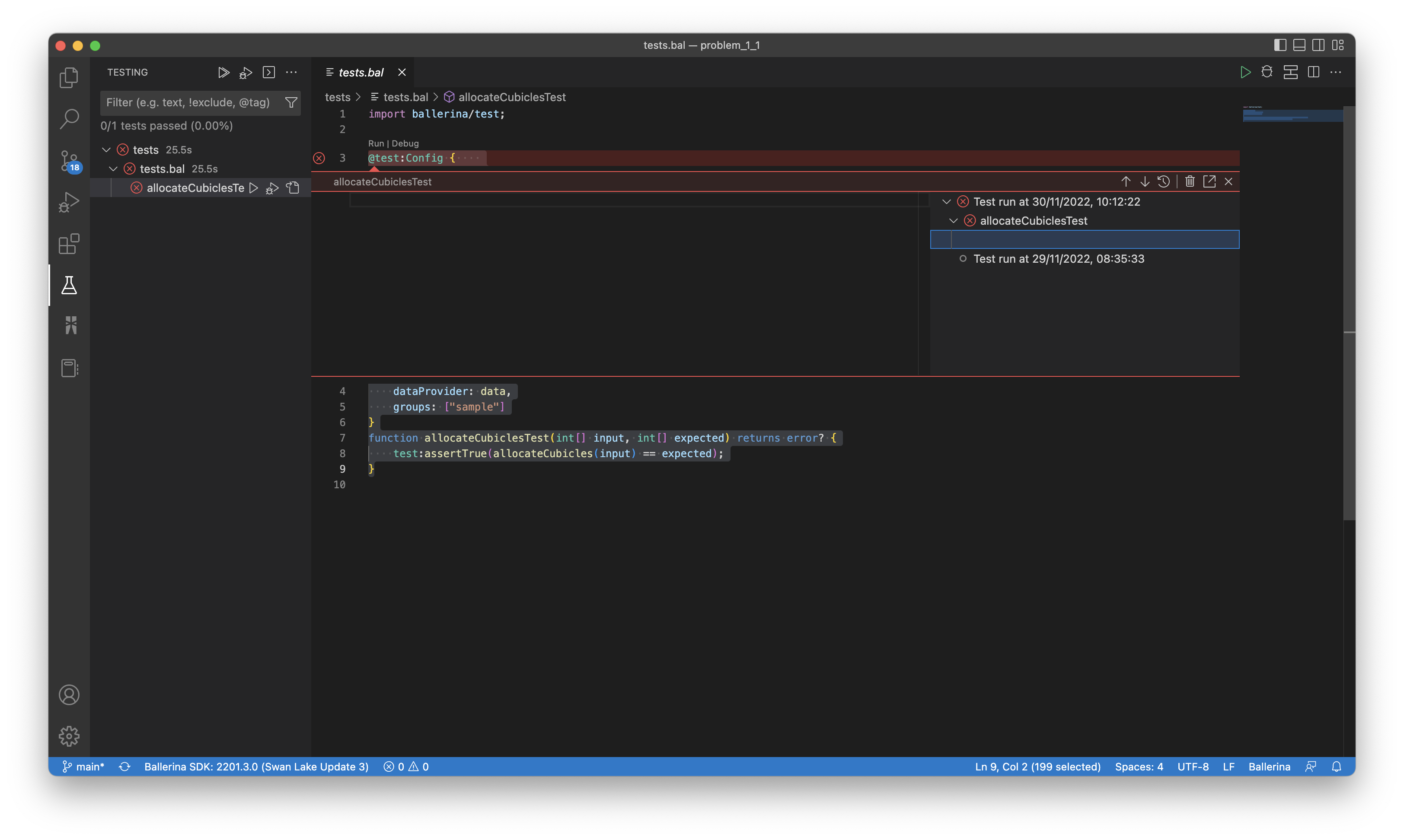Open Testing panel more actions menu

point(291,73)
